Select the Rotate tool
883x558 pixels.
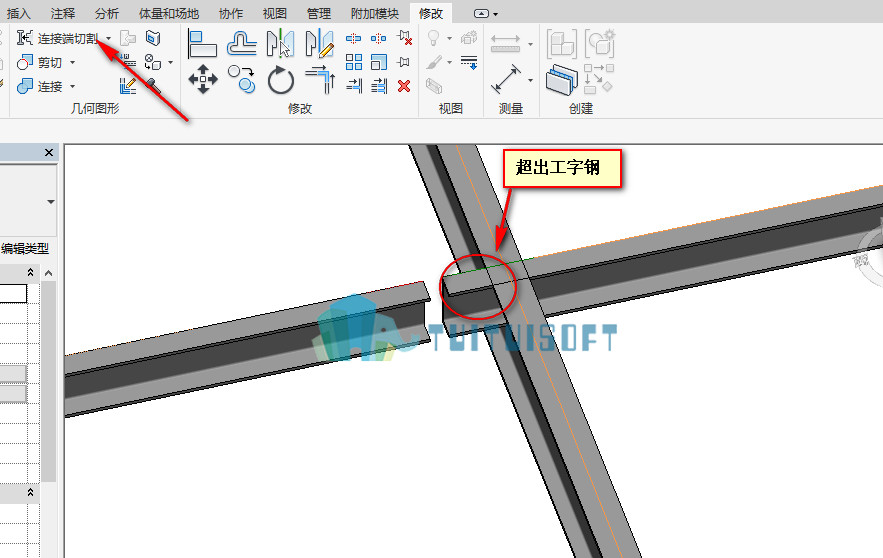(280, 80)
